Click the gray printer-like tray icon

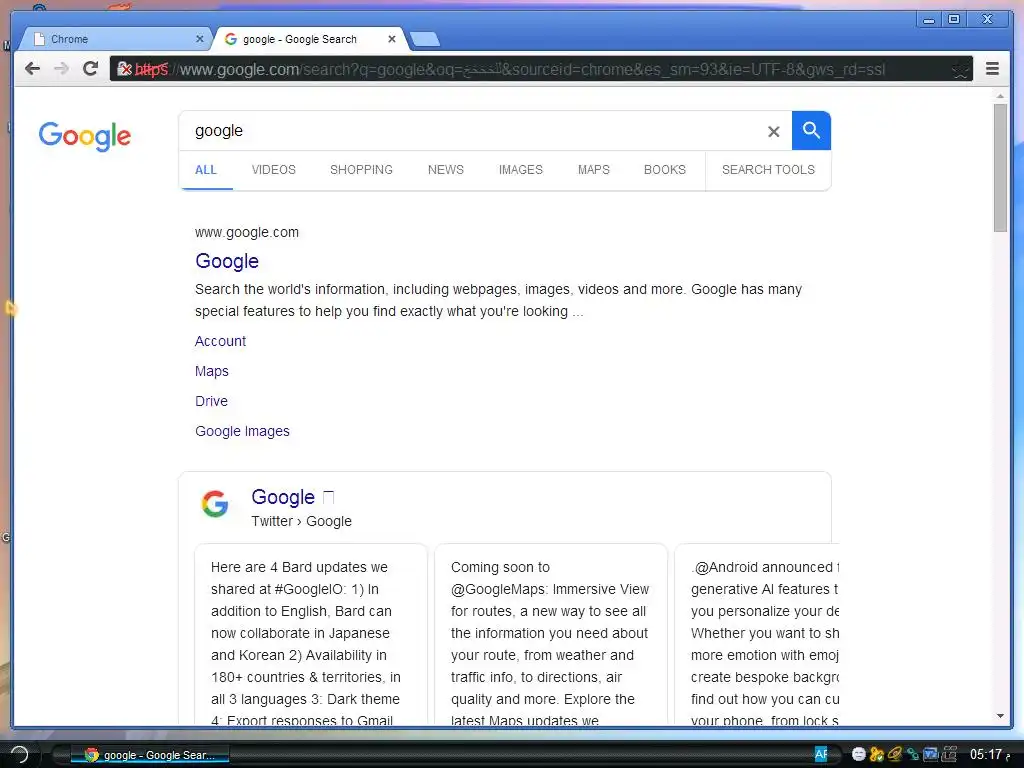click(x=949, y=754)
